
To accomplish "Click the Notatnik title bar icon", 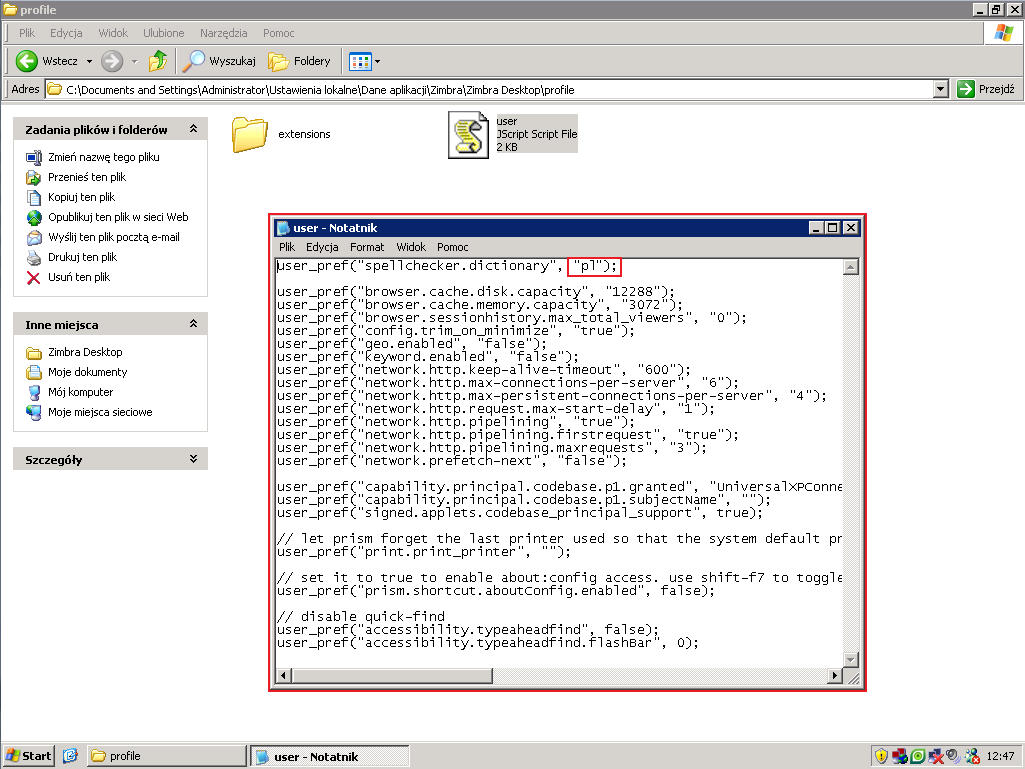I will click(x=284, y=228).
